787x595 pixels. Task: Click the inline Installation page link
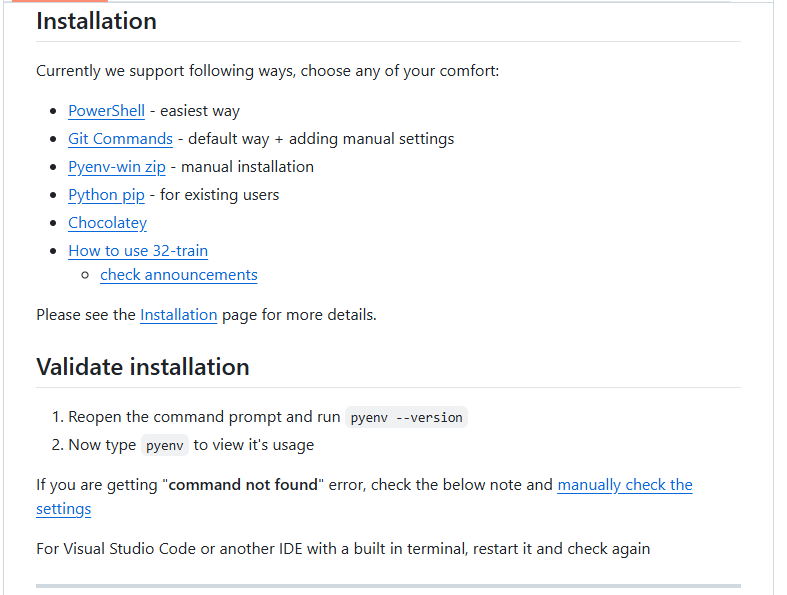point(178,315)
